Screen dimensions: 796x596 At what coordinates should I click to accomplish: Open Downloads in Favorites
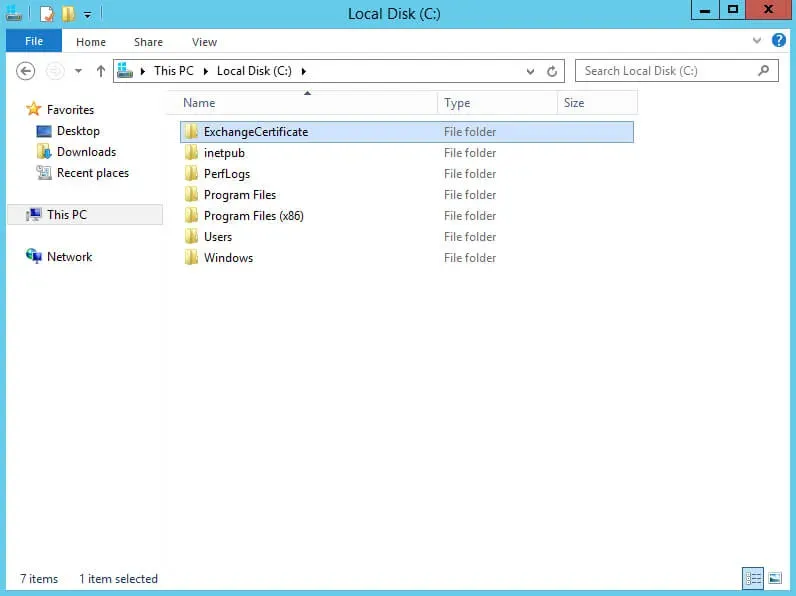86,152
